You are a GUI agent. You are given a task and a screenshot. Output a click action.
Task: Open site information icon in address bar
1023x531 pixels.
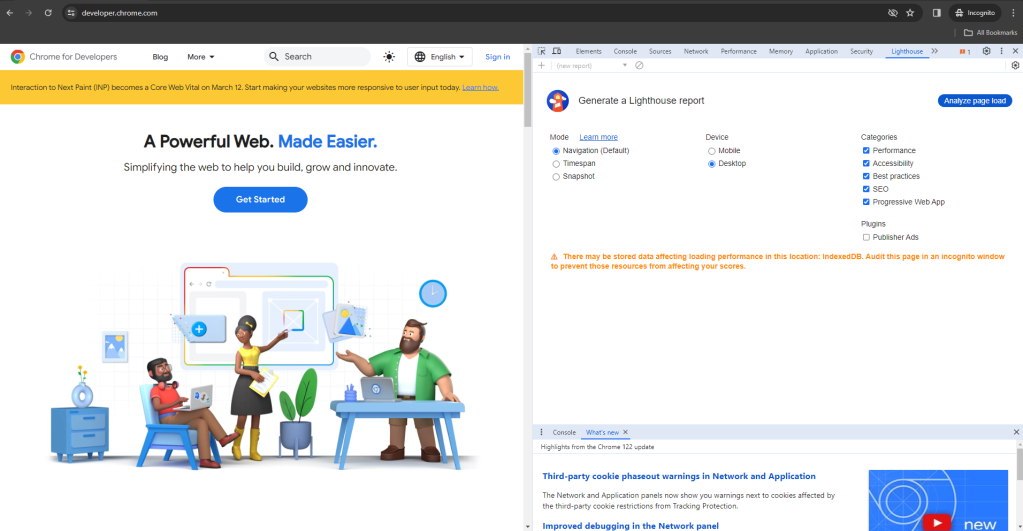[x=71, y=12]
